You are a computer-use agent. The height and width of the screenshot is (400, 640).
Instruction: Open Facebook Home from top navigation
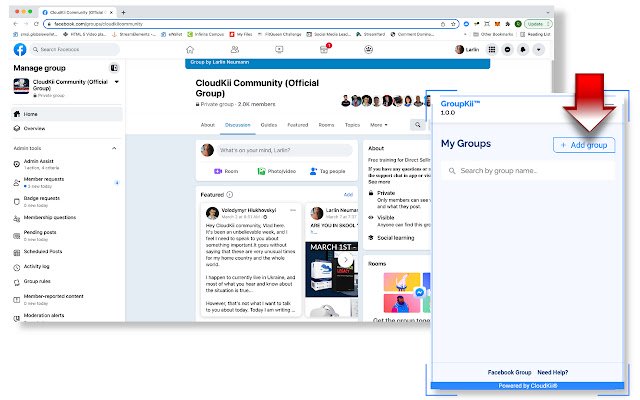tap(190, 50)
